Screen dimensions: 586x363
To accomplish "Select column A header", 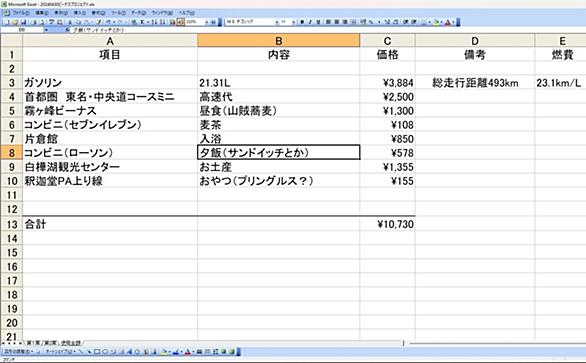I will [110, 40].
